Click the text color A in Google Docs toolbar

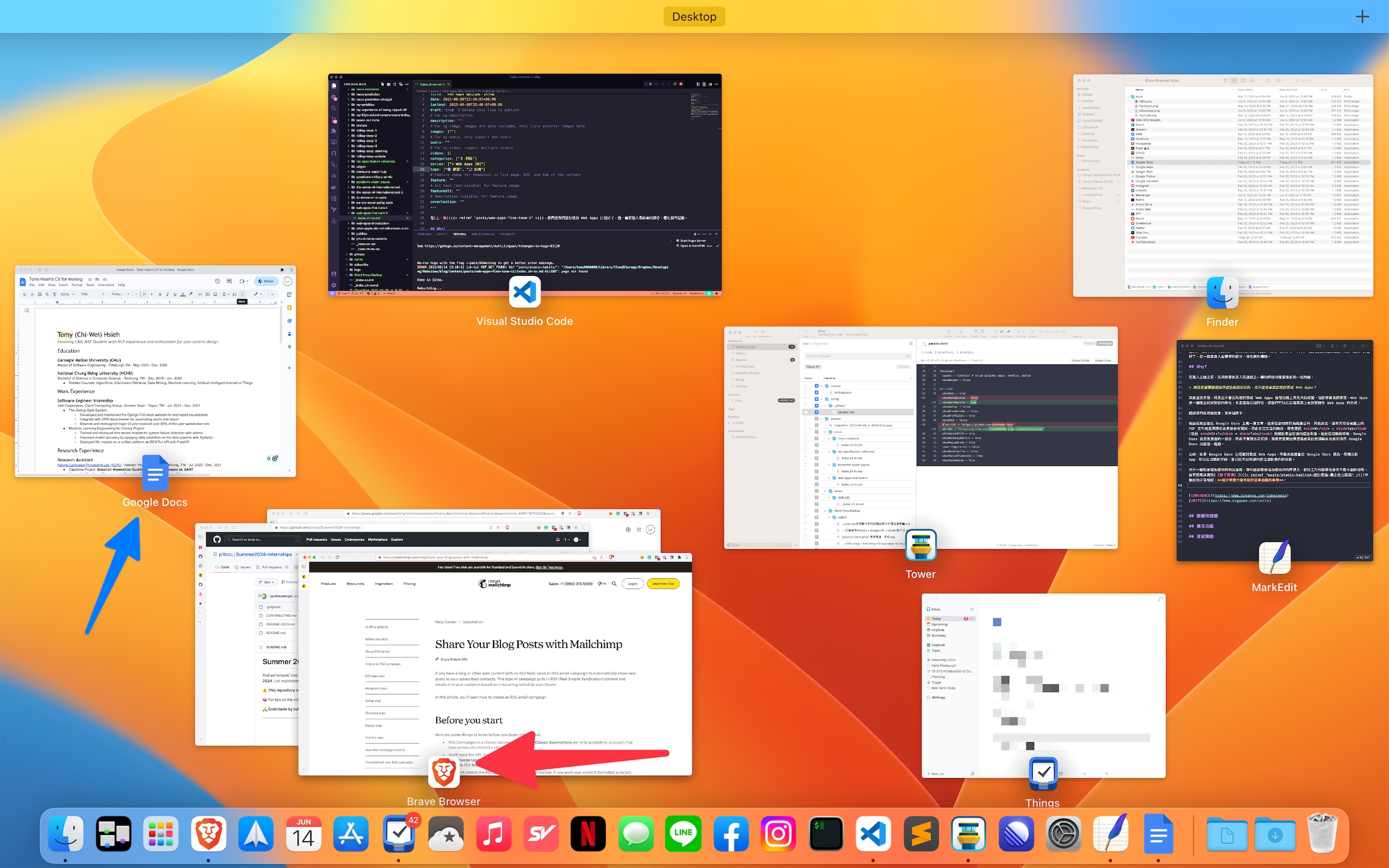pyautogui.click(x=183, y=295)
